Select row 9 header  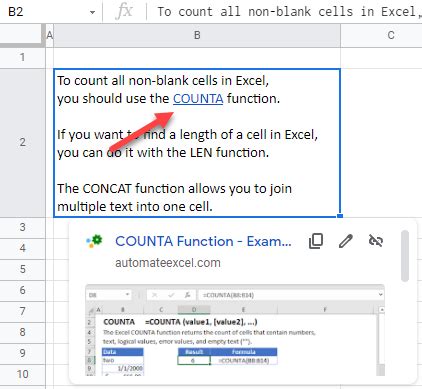(x=22, y=353)
